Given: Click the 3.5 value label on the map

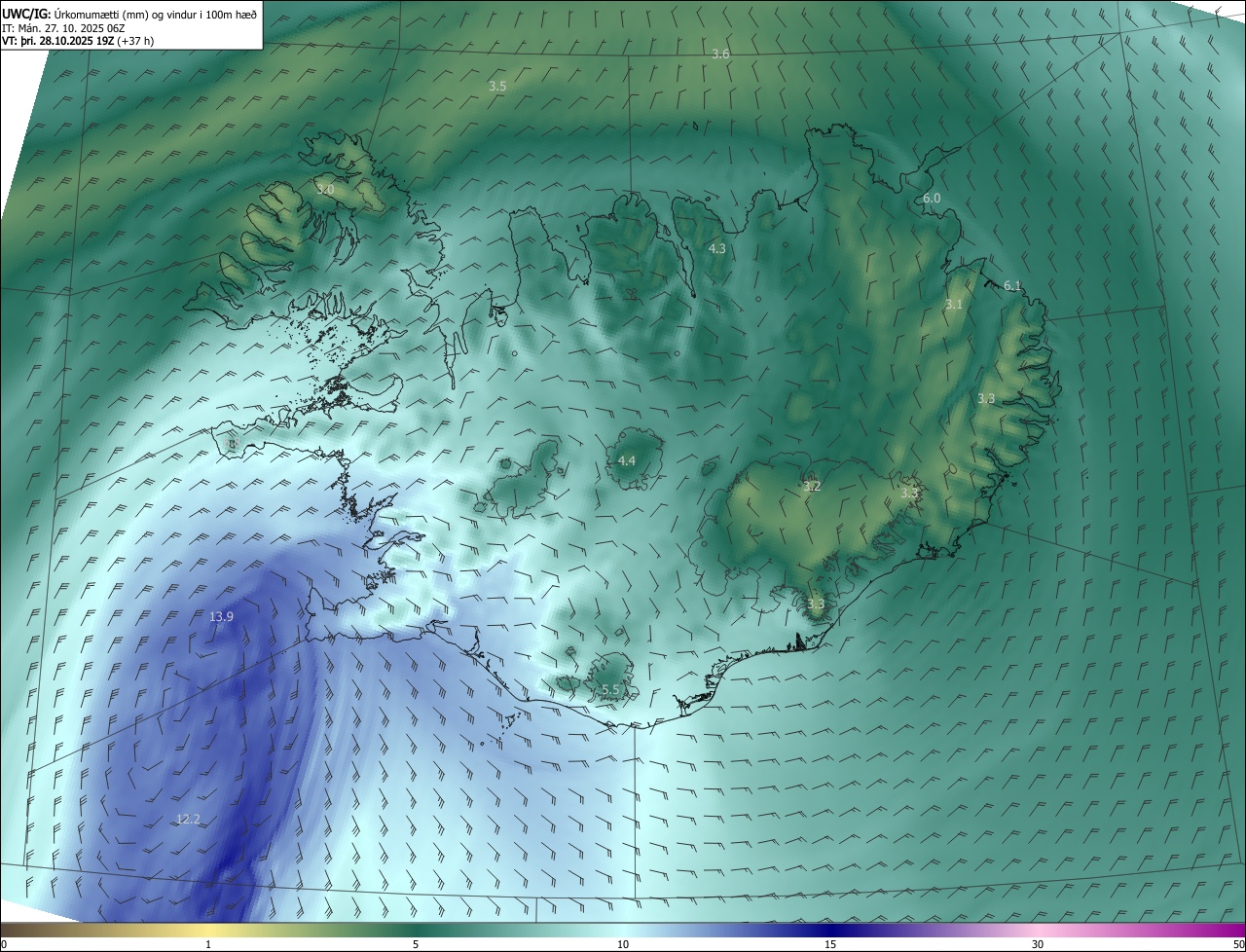Looking at the screenshot, I should pos(497,87).
